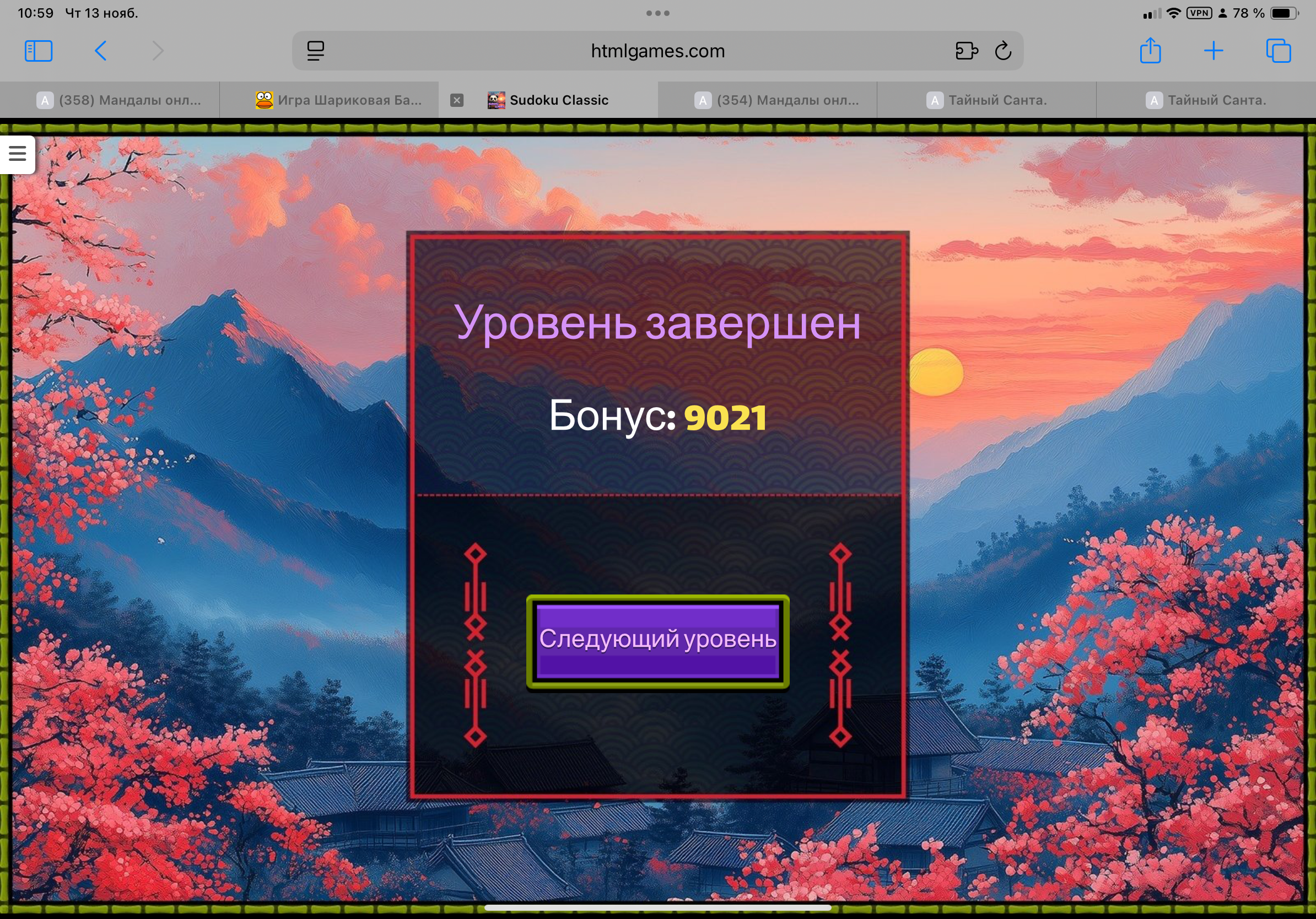The height and width of the screenshot is (919, 1316).
Task: Add a new tab
Action: [x=1213, y=51]
